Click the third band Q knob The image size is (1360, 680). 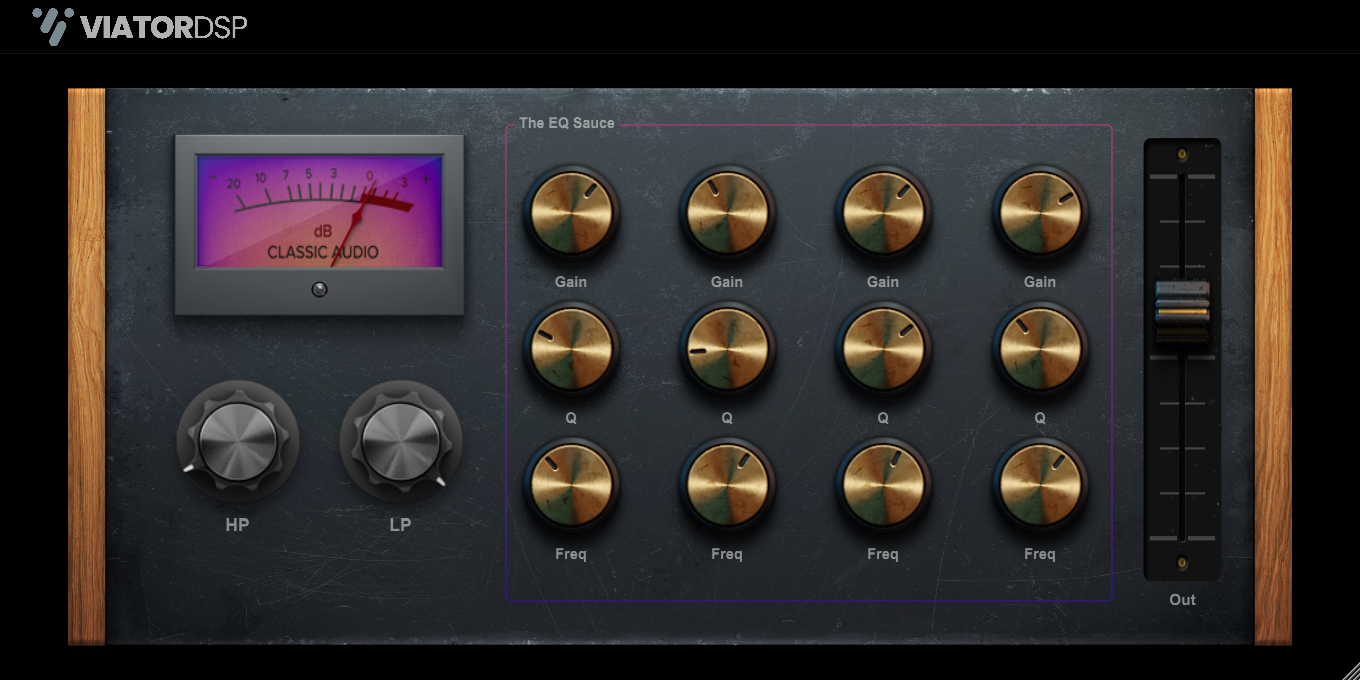883,349
